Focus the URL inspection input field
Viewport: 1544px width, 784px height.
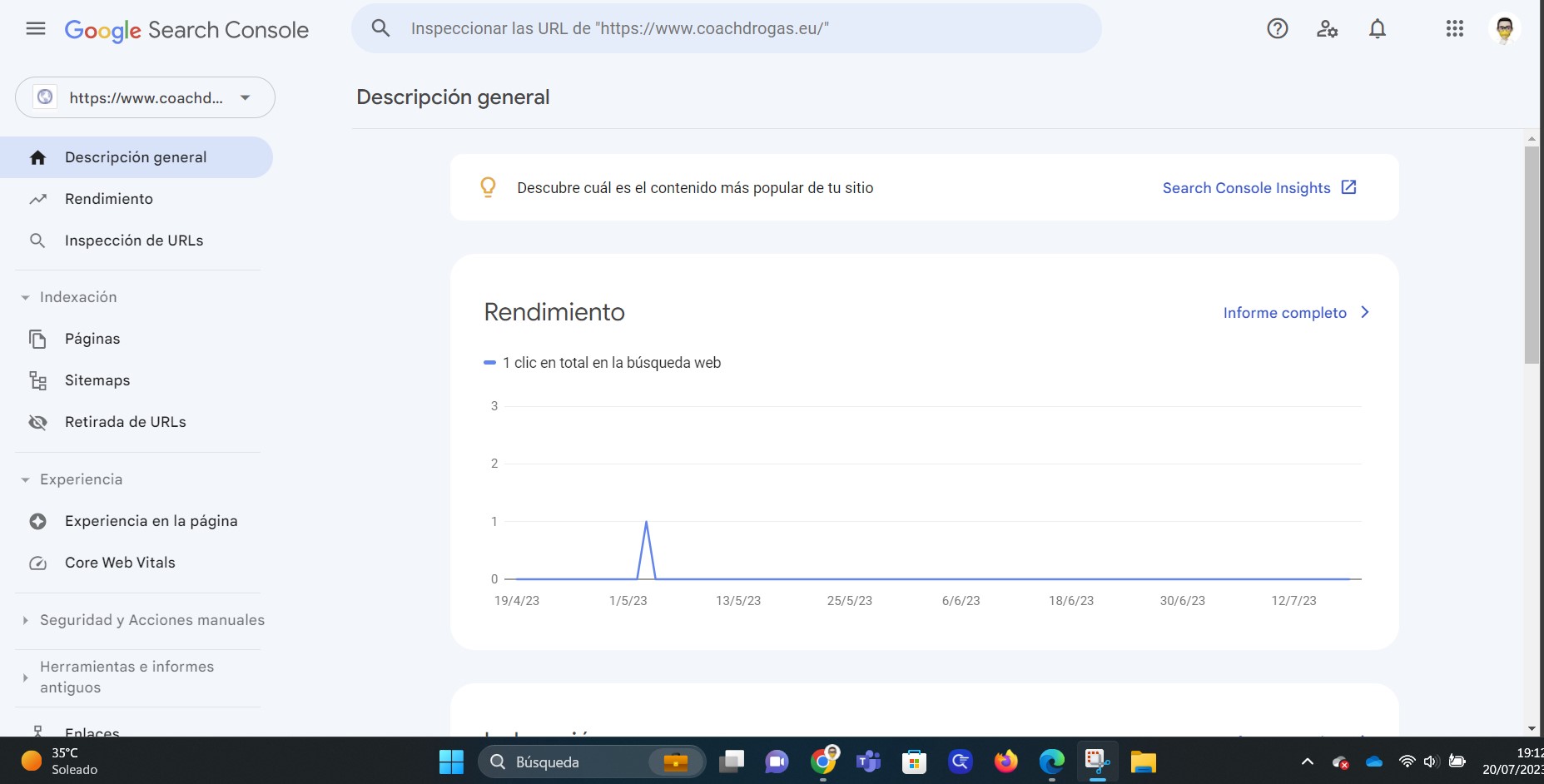point(726,28)
